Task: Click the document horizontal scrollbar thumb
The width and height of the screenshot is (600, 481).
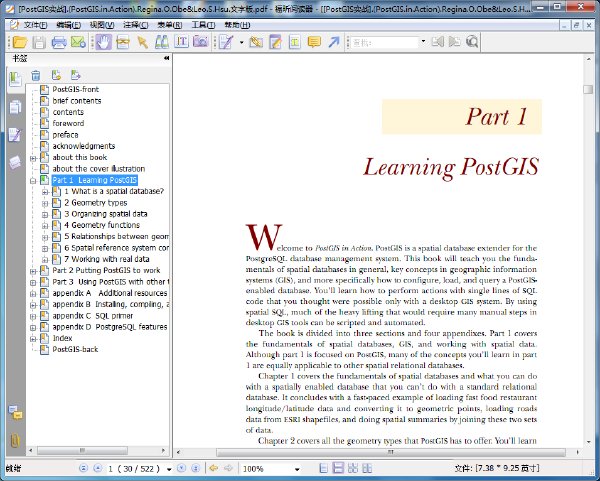Action: point(391,452)
